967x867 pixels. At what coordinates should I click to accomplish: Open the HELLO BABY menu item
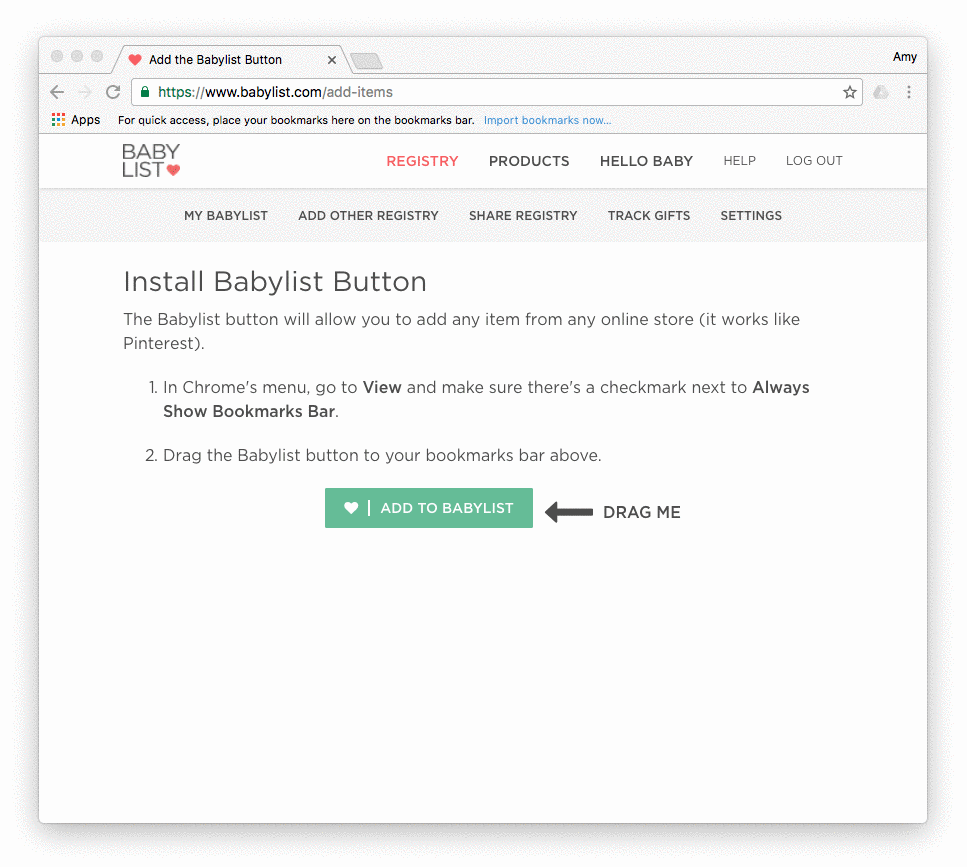tap(646, 161)
